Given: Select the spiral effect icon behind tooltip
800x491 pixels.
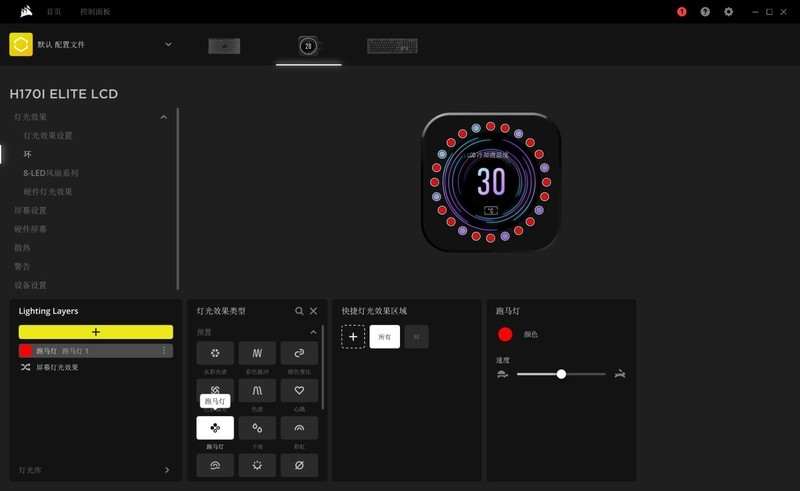Looking at the screenshot, I should pos(215,388).
